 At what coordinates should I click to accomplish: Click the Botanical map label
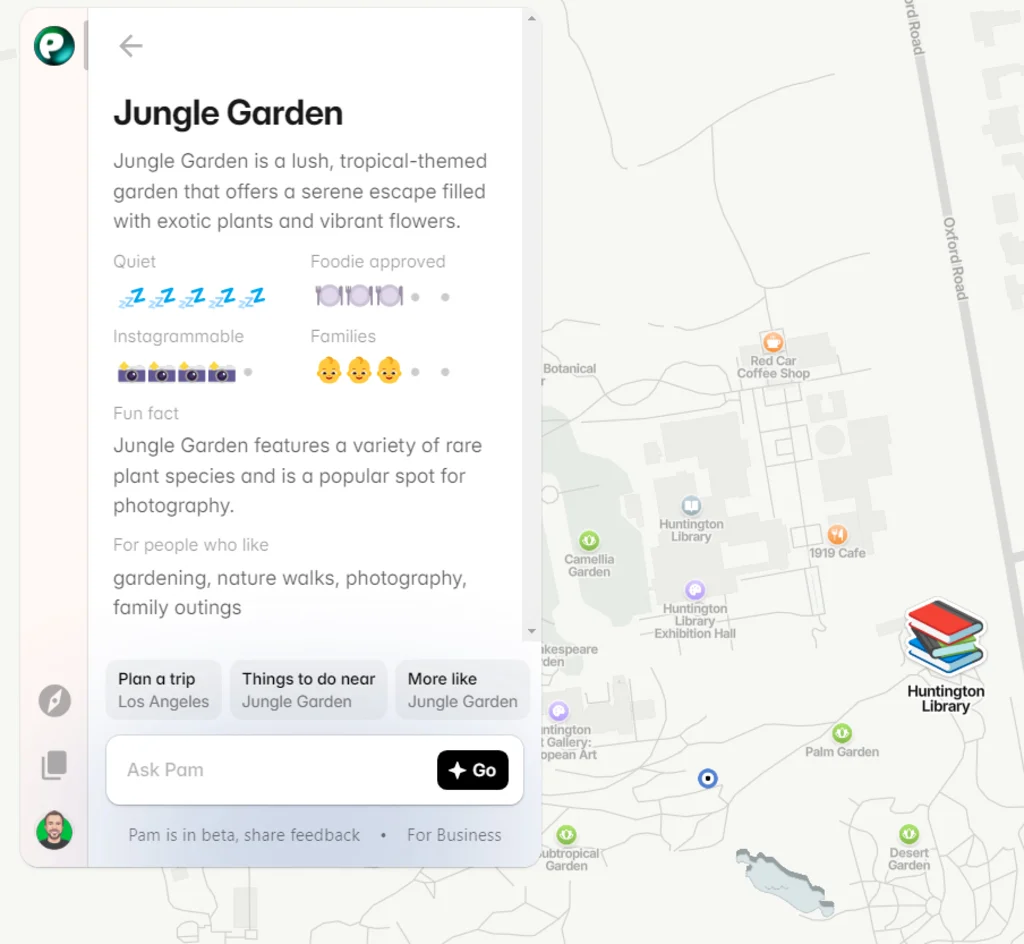(569, 368)
